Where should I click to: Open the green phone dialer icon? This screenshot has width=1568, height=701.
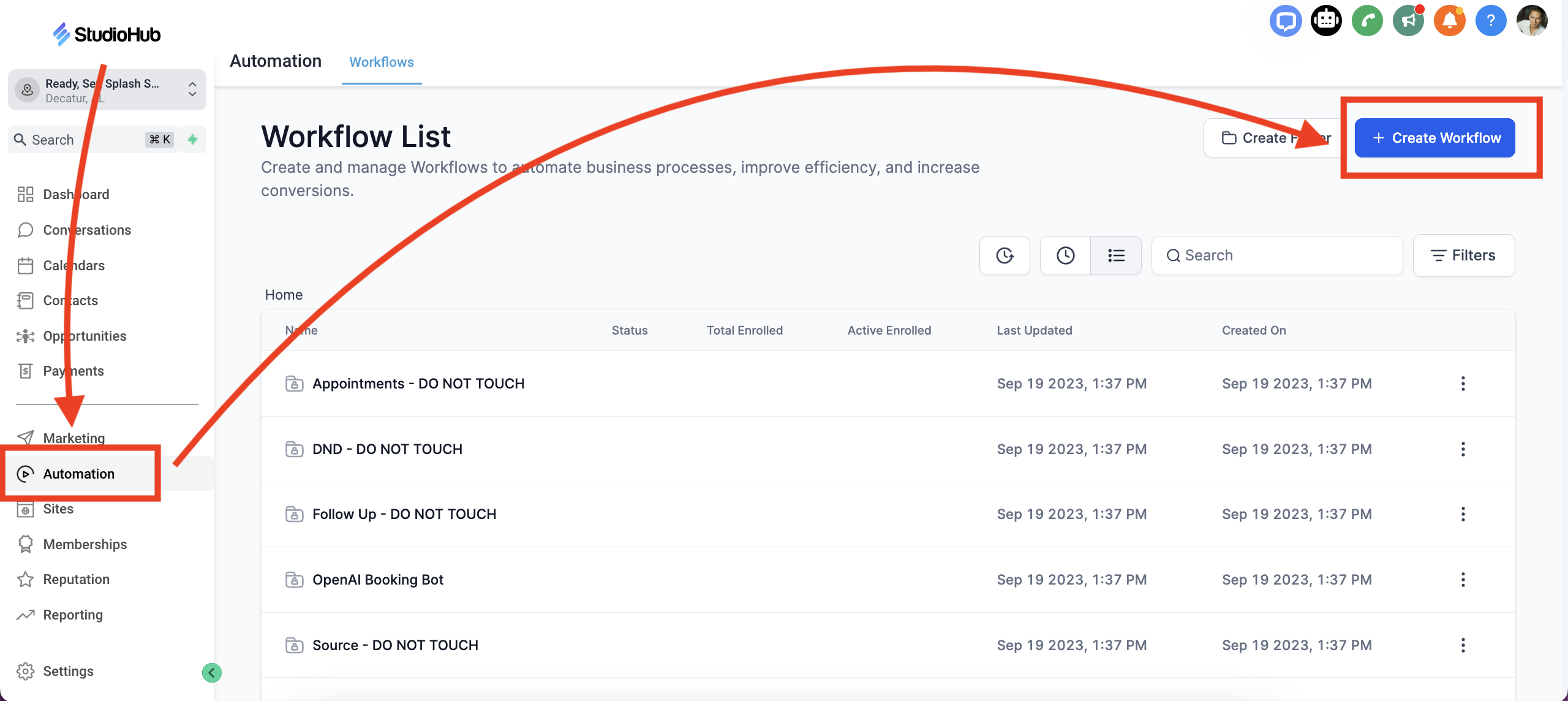pyautogui.click(x=1367, y=21)
